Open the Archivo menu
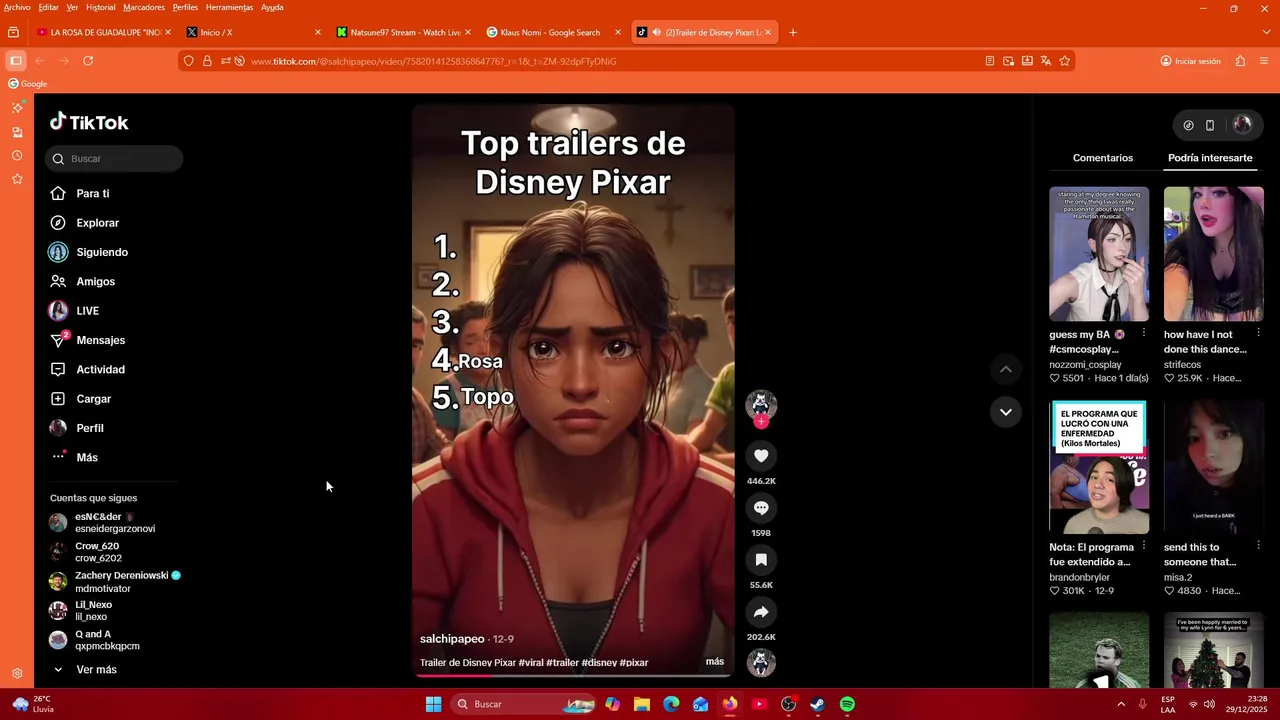1280x720 pixels. coord(17,7)
